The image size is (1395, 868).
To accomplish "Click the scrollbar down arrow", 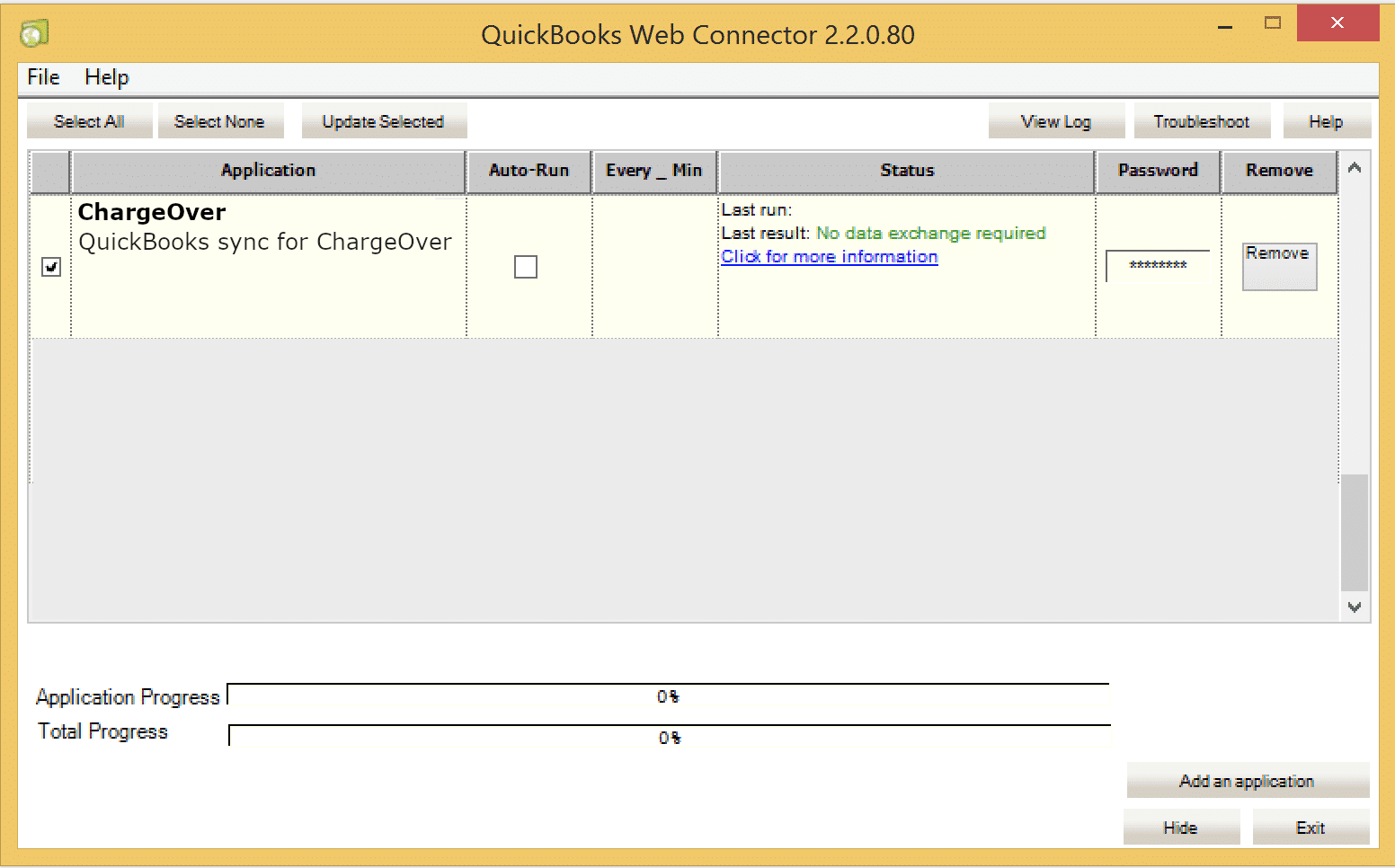I will click(x=1355, y=607).
